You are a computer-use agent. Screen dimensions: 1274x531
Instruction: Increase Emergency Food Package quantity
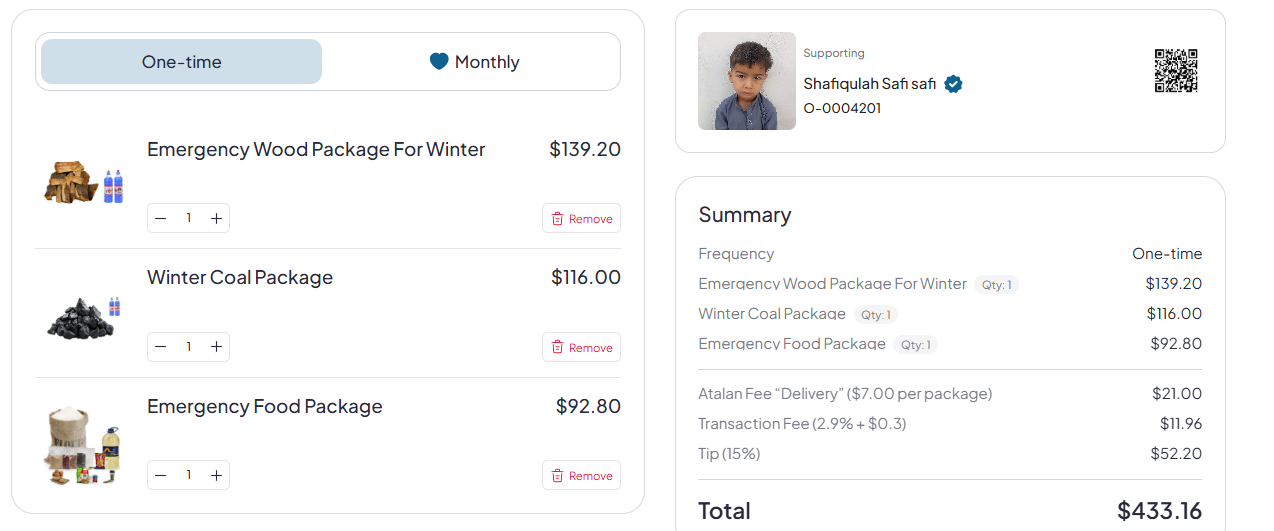coord(216,475)
